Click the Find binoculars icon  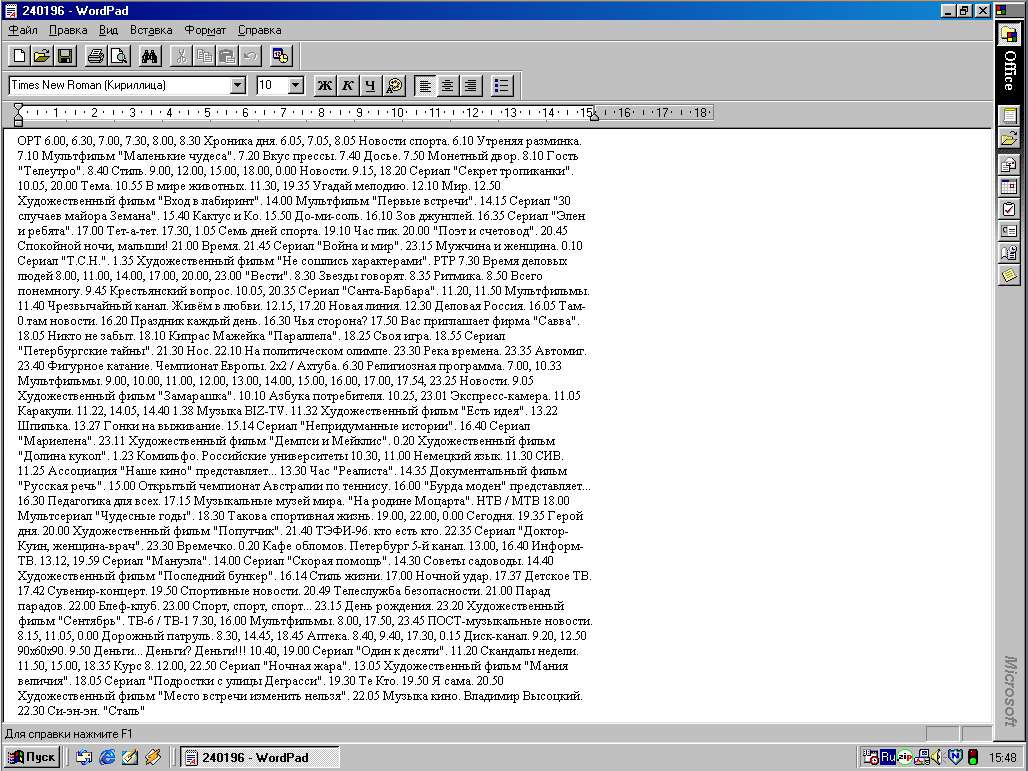tap(150, 56)
